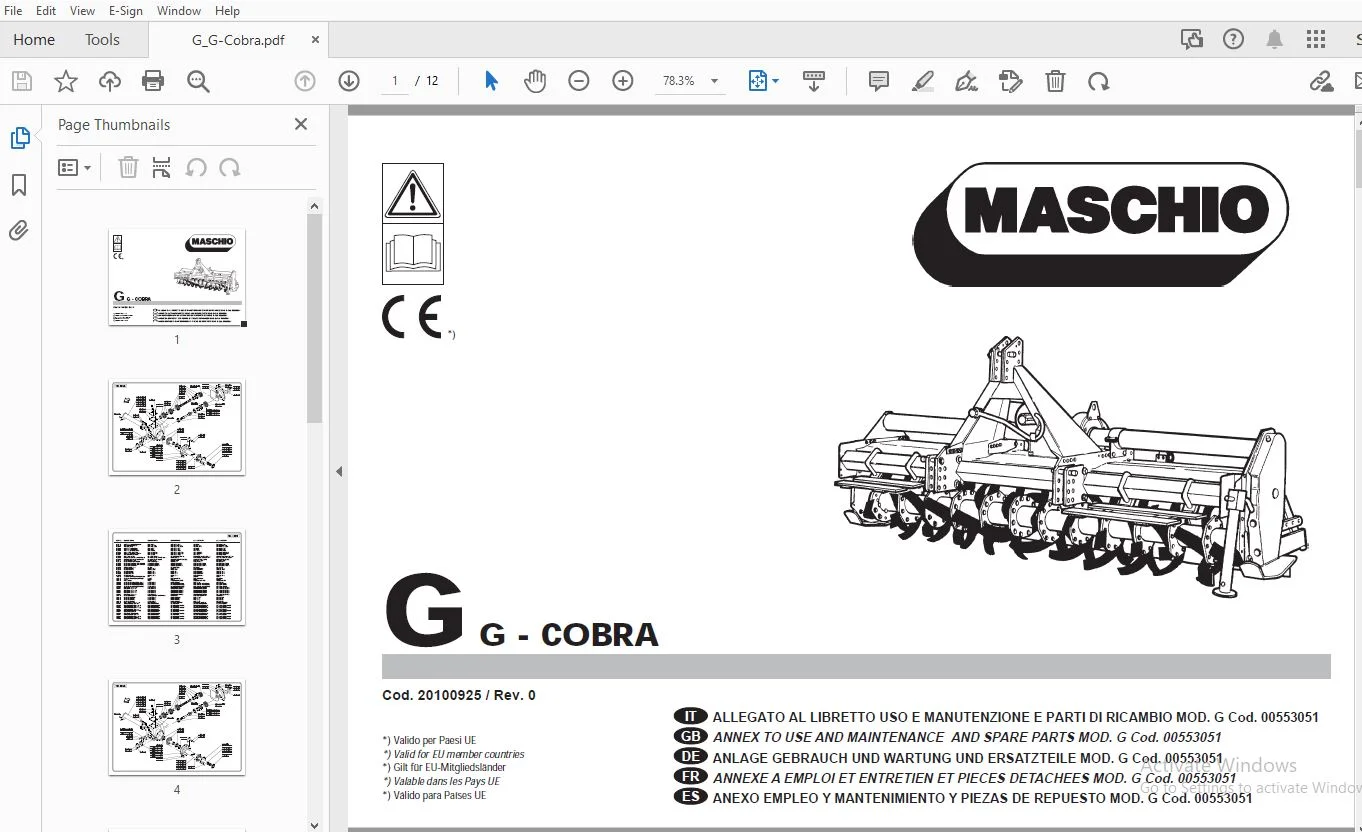Open the notifications bell

pyautogui.click(x=1274, y=39)
